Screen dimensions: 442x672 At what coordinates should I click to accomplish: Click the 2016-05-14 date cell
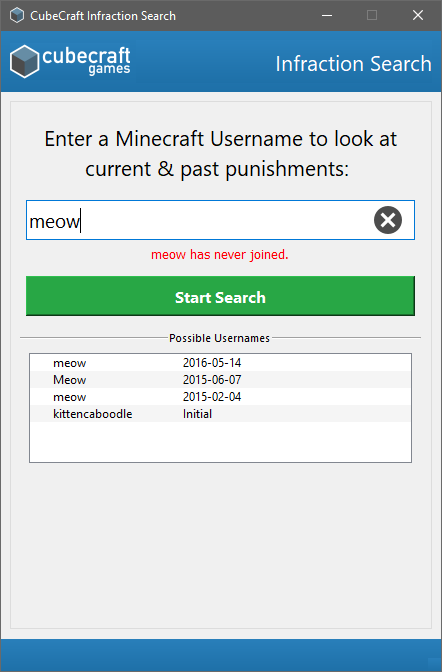(x=212, y=363)
